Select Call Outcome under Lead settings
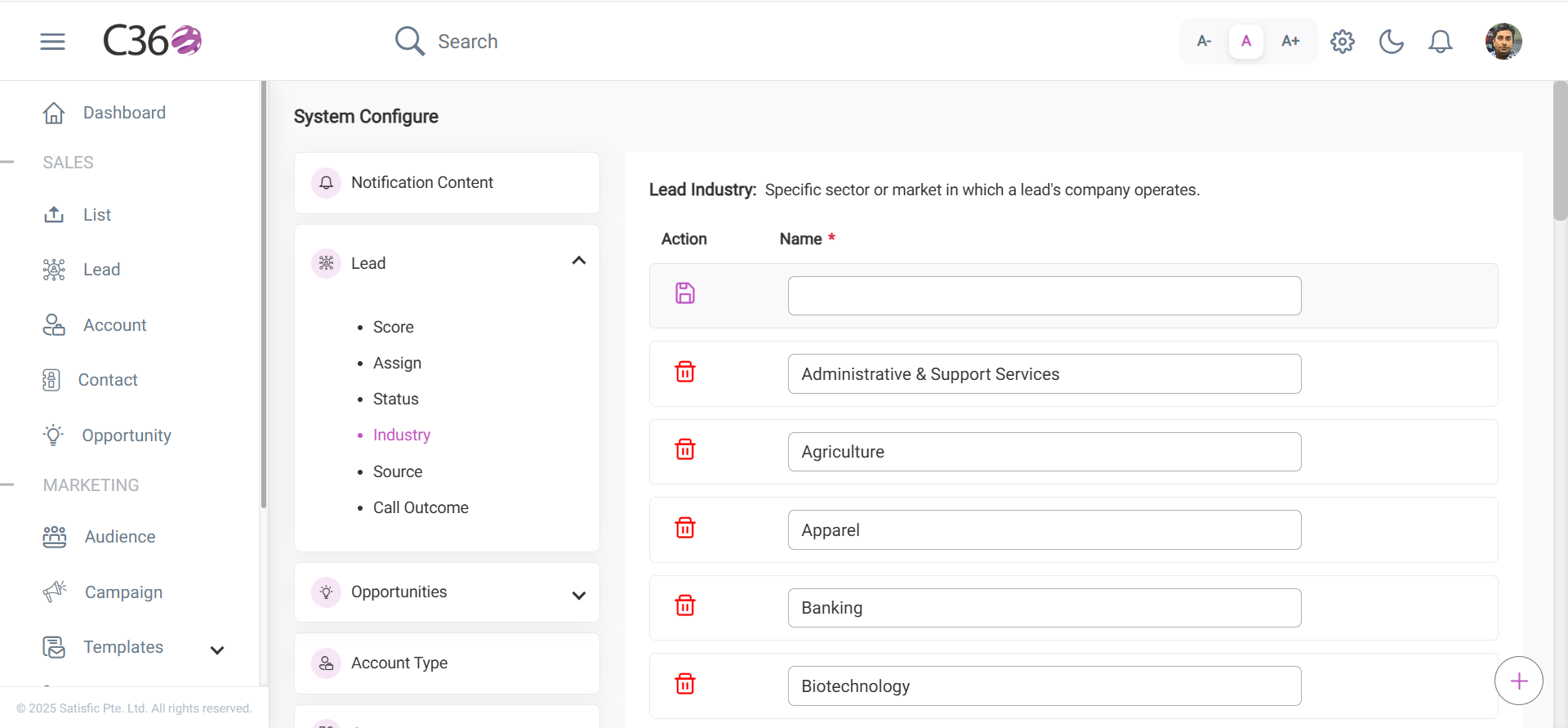 [421, 507]
